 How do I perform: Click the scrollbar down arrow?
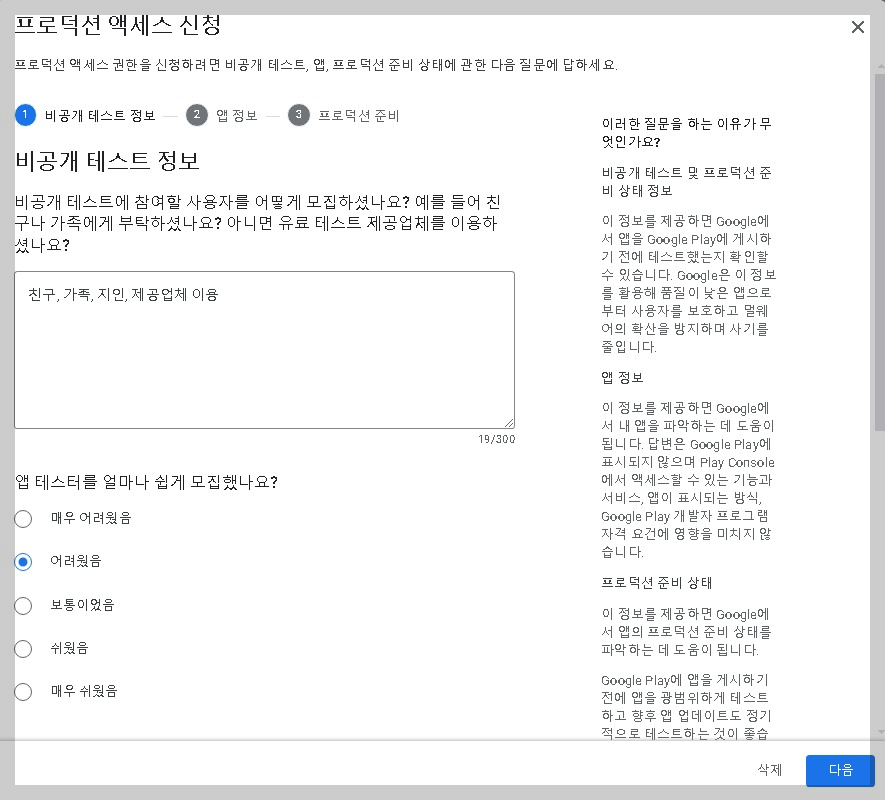pos(880,732)
